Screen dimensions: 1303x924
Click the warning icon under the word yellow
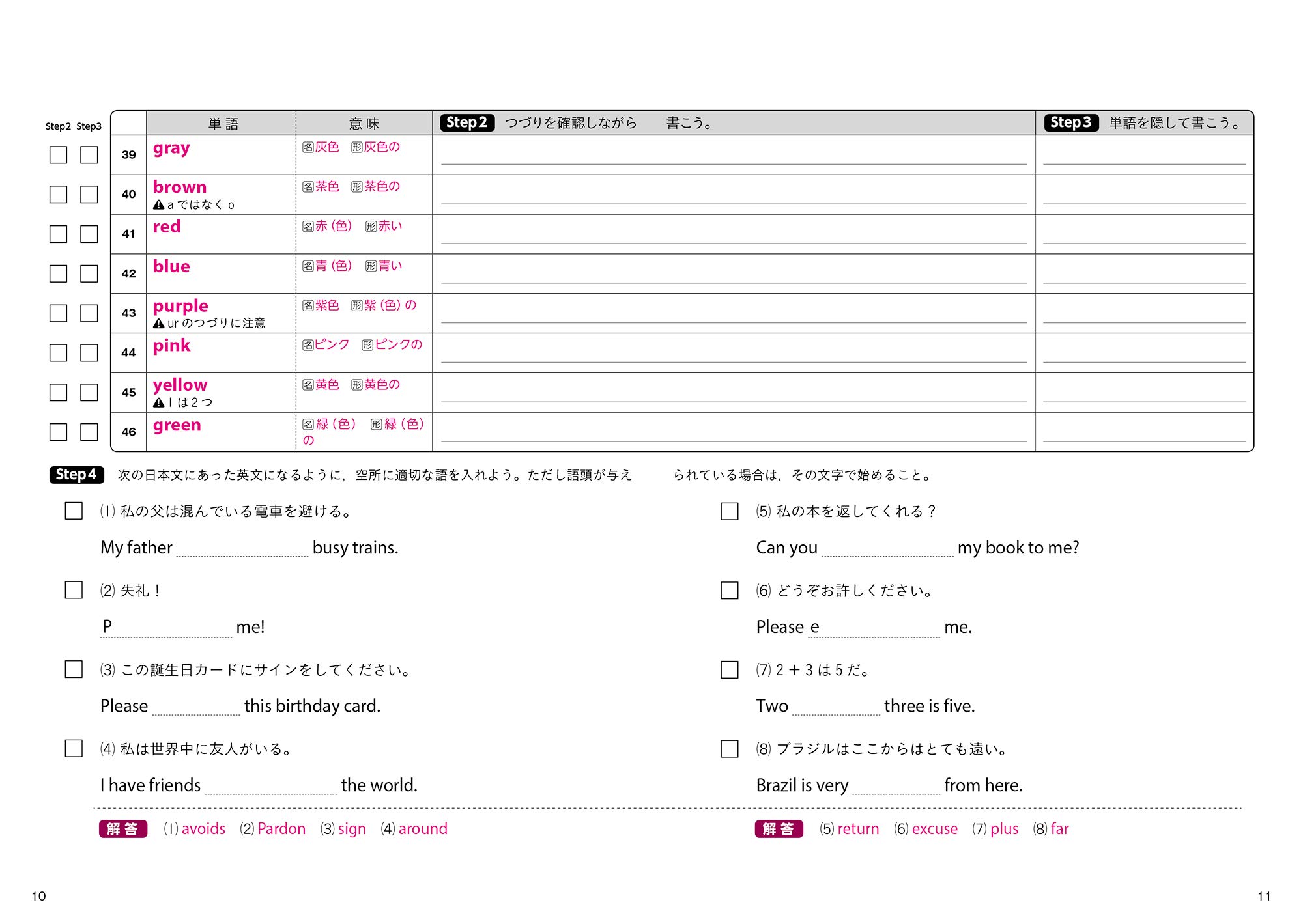pyautogui.click(x=158, y=403)
